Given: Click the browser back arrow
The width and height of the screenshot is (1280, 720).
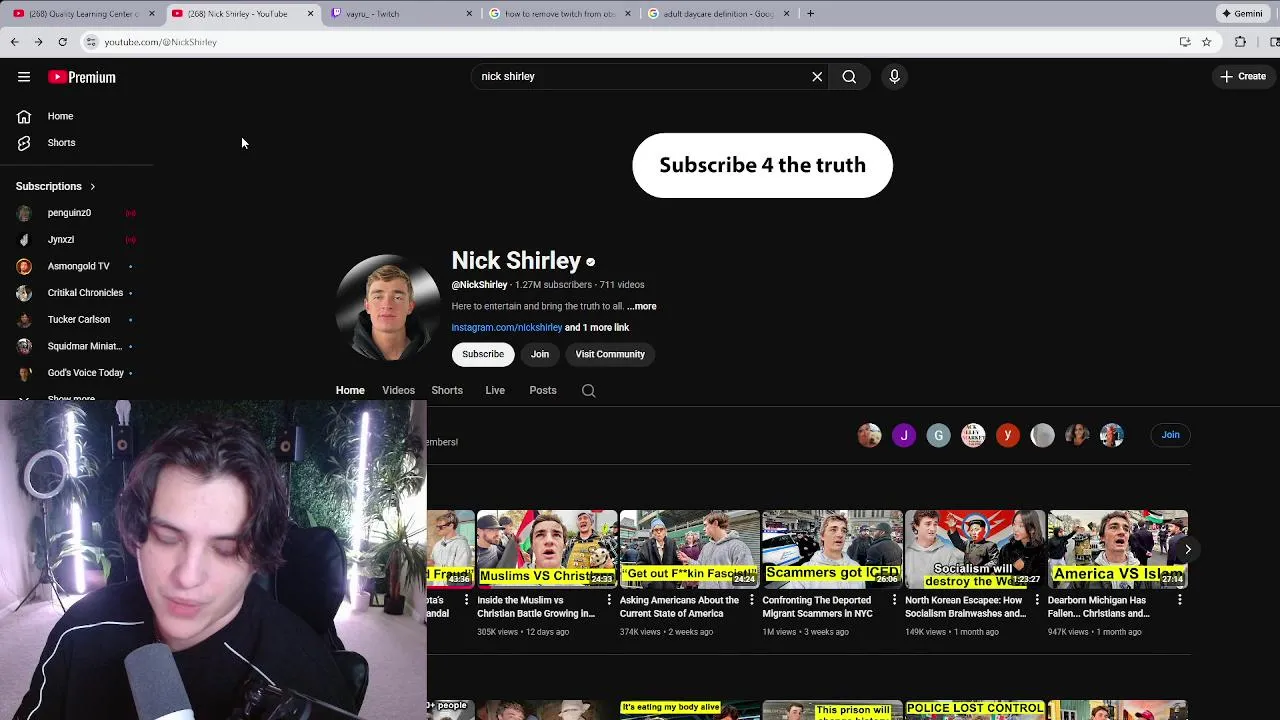Looking at the screenshot, I should coord(14,42).
